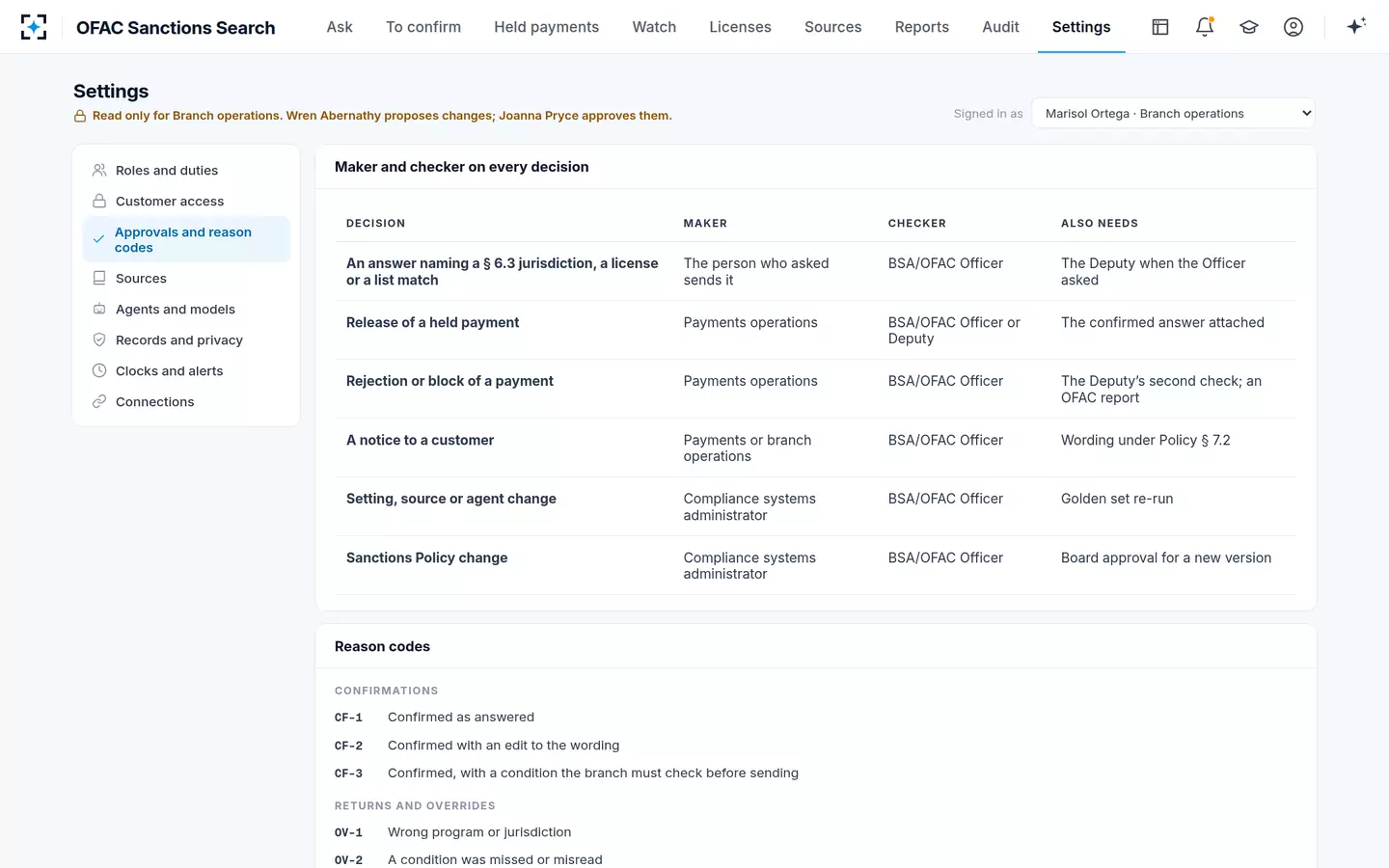Click the 'Wording under Policy § 7.2' cell
The image size is (1389, 868).
coord(1146,440)
